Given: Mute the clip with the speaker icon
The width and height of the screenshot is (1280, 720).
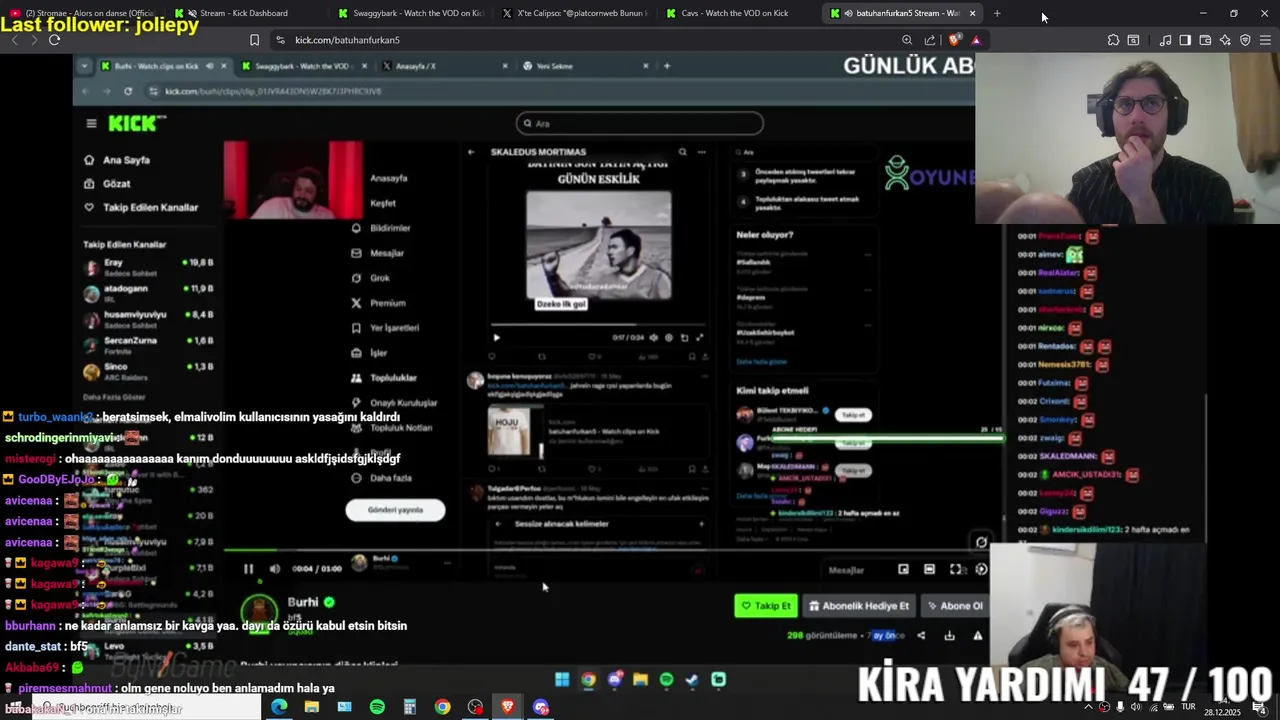Looking at the screenshot, I should pos(275,569).
